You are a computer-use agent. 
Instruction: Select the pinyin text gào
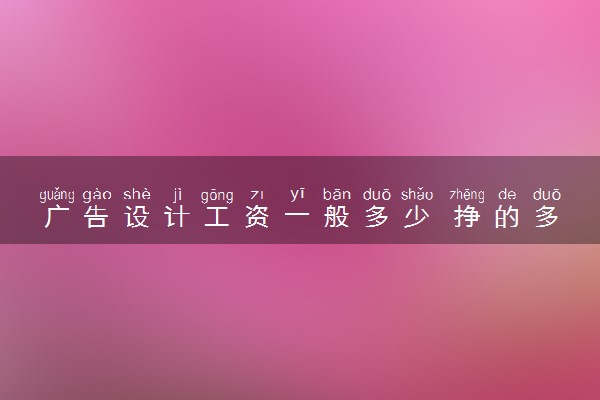[x=97, y=195]
